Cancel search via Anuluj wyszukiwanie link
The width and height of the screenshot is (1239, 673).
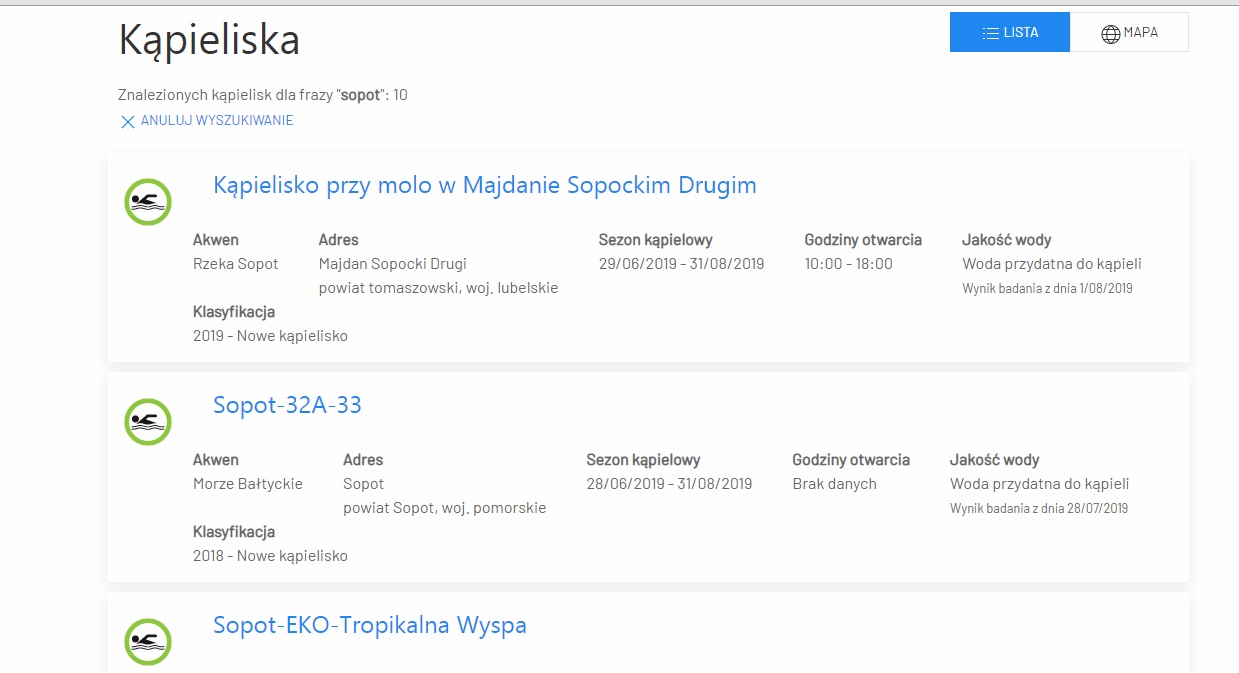coord(216,121)
